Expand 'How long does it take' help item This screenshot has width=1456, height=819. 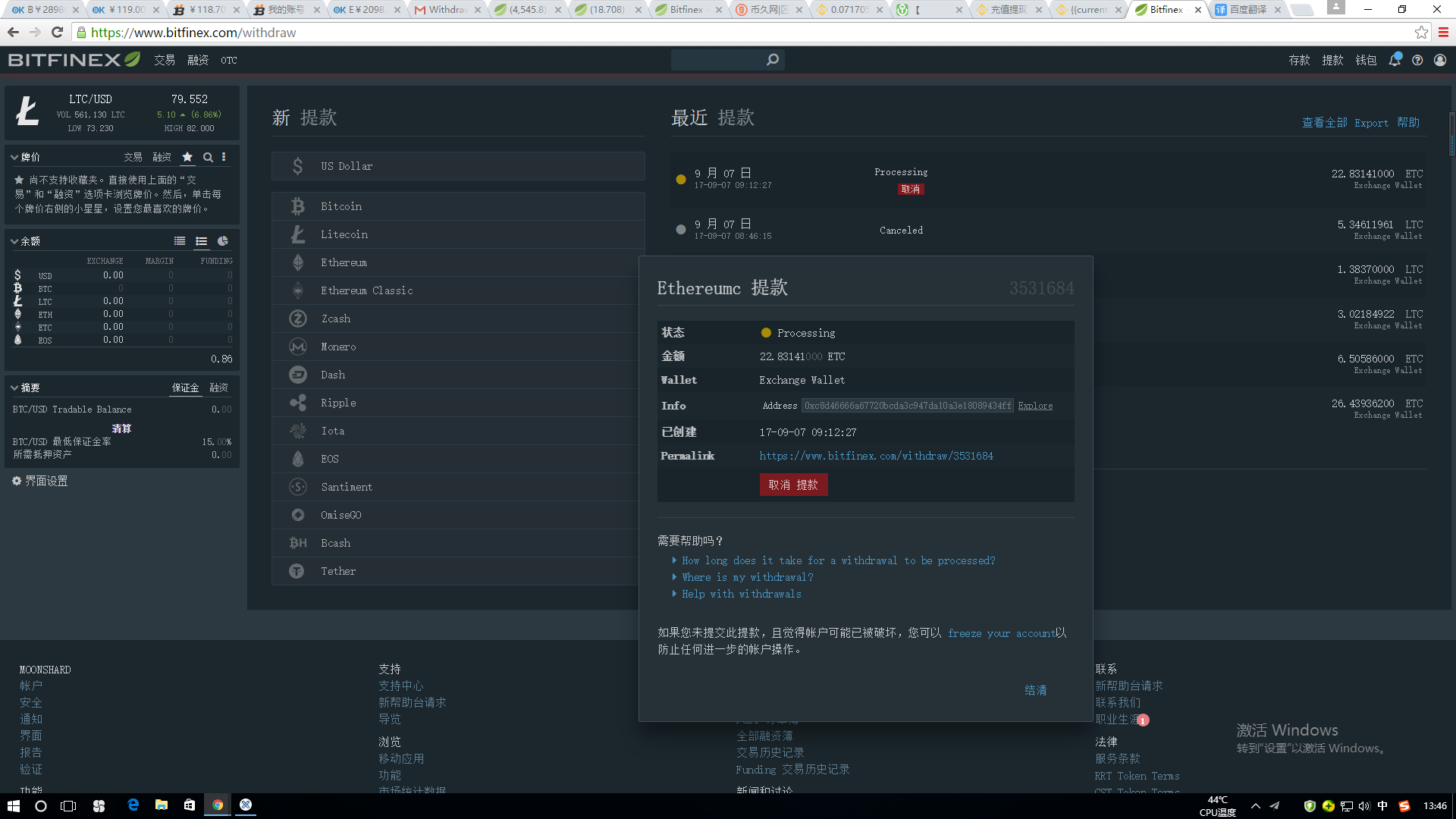pyautogui.click(x=838, y=560)
